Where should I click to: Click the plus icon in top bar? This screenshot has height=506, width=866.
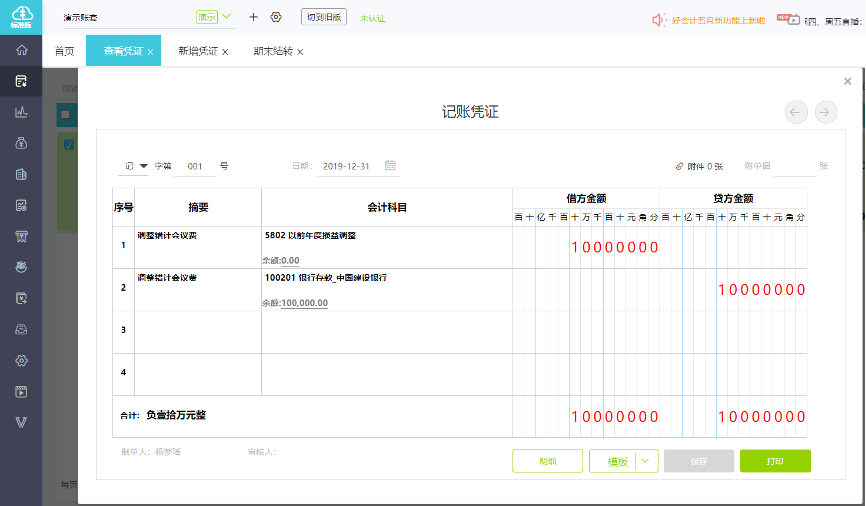click(253, 17)
